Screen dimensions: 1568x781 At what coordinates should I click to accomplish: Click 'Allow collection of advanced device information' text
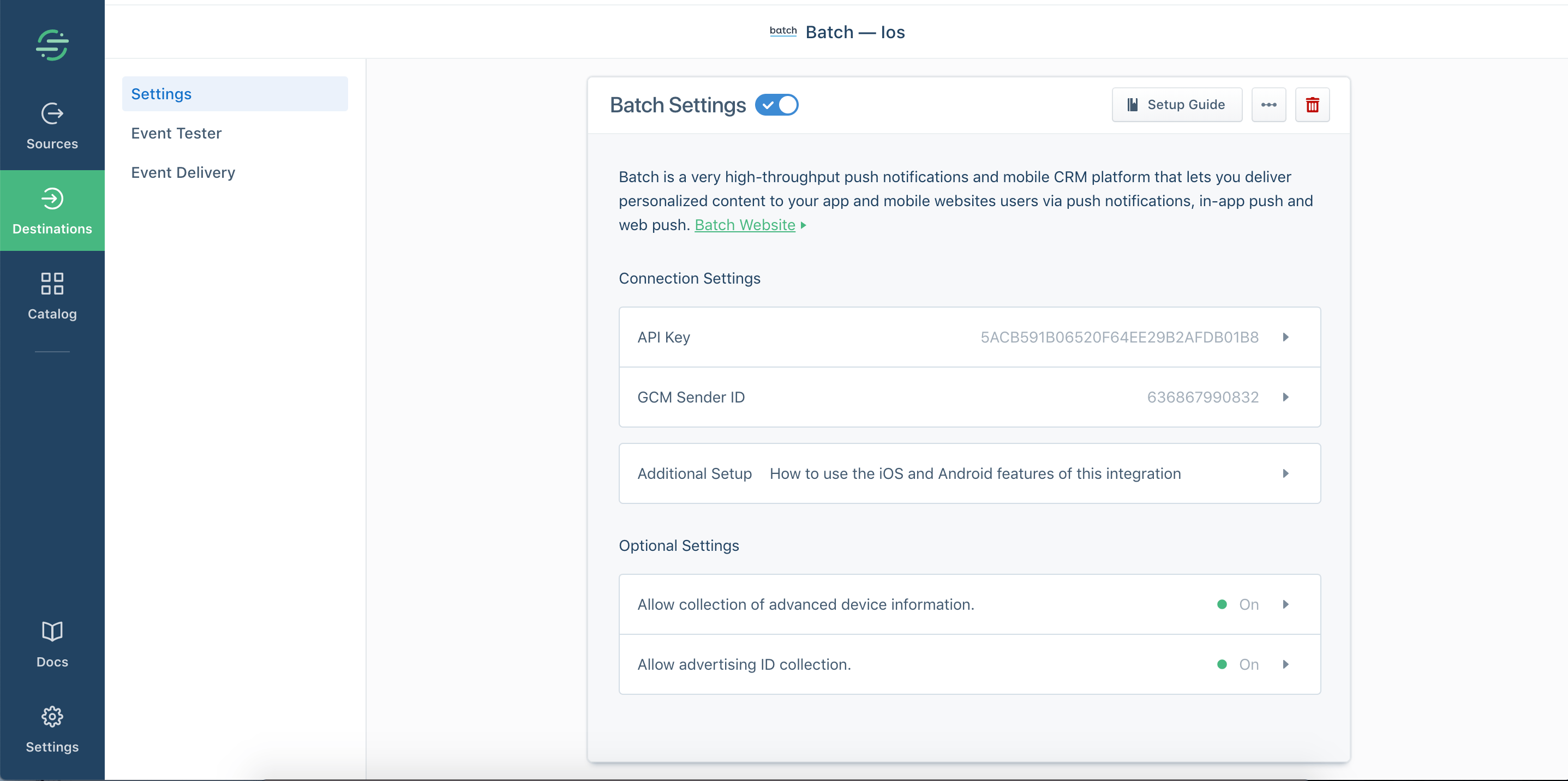click(x=806, y=605)
